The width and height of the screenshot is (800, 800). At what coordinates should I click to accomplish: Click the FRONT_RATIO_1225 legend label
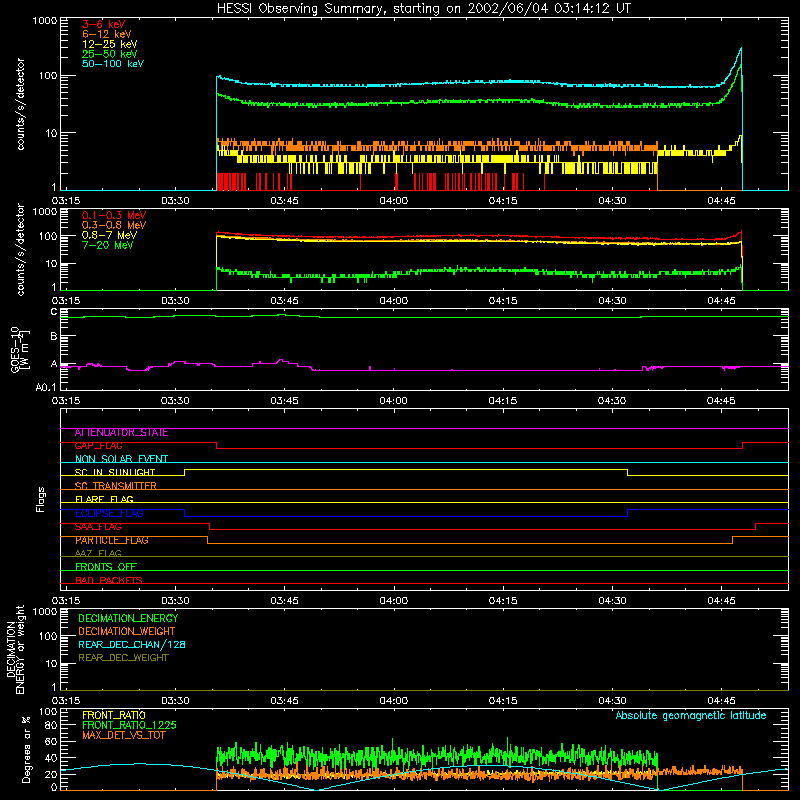tap(129, 725)
